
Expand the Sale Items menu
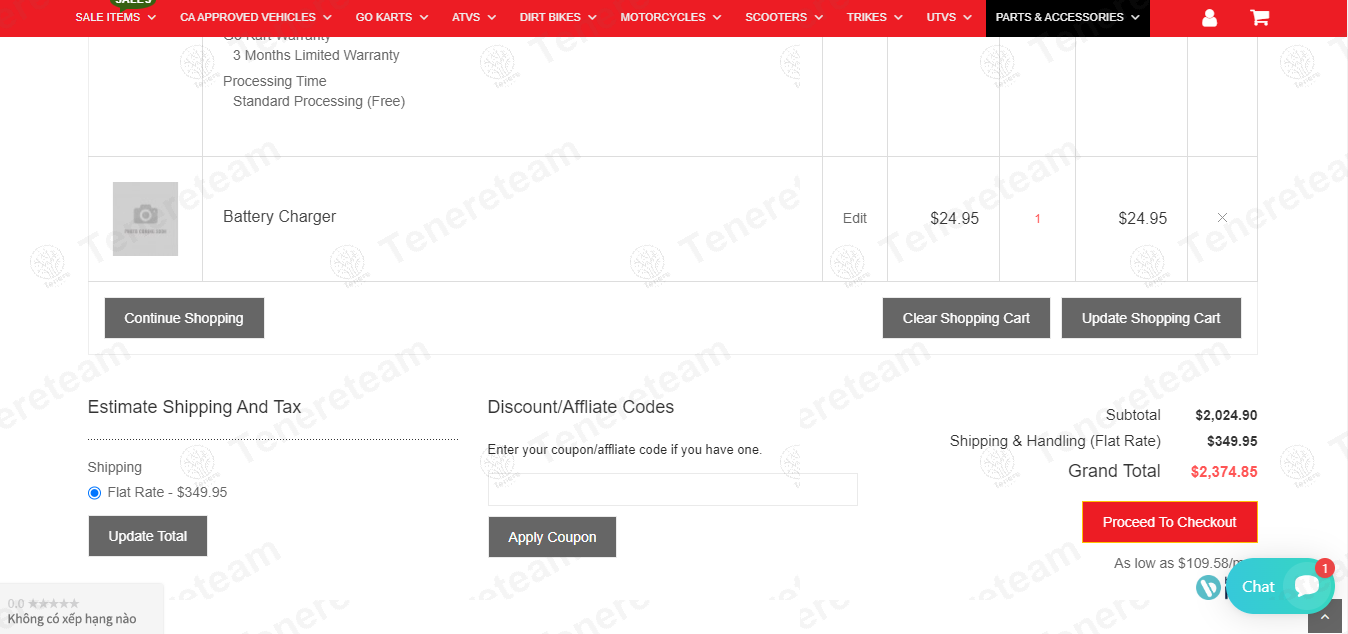(116, 17)
